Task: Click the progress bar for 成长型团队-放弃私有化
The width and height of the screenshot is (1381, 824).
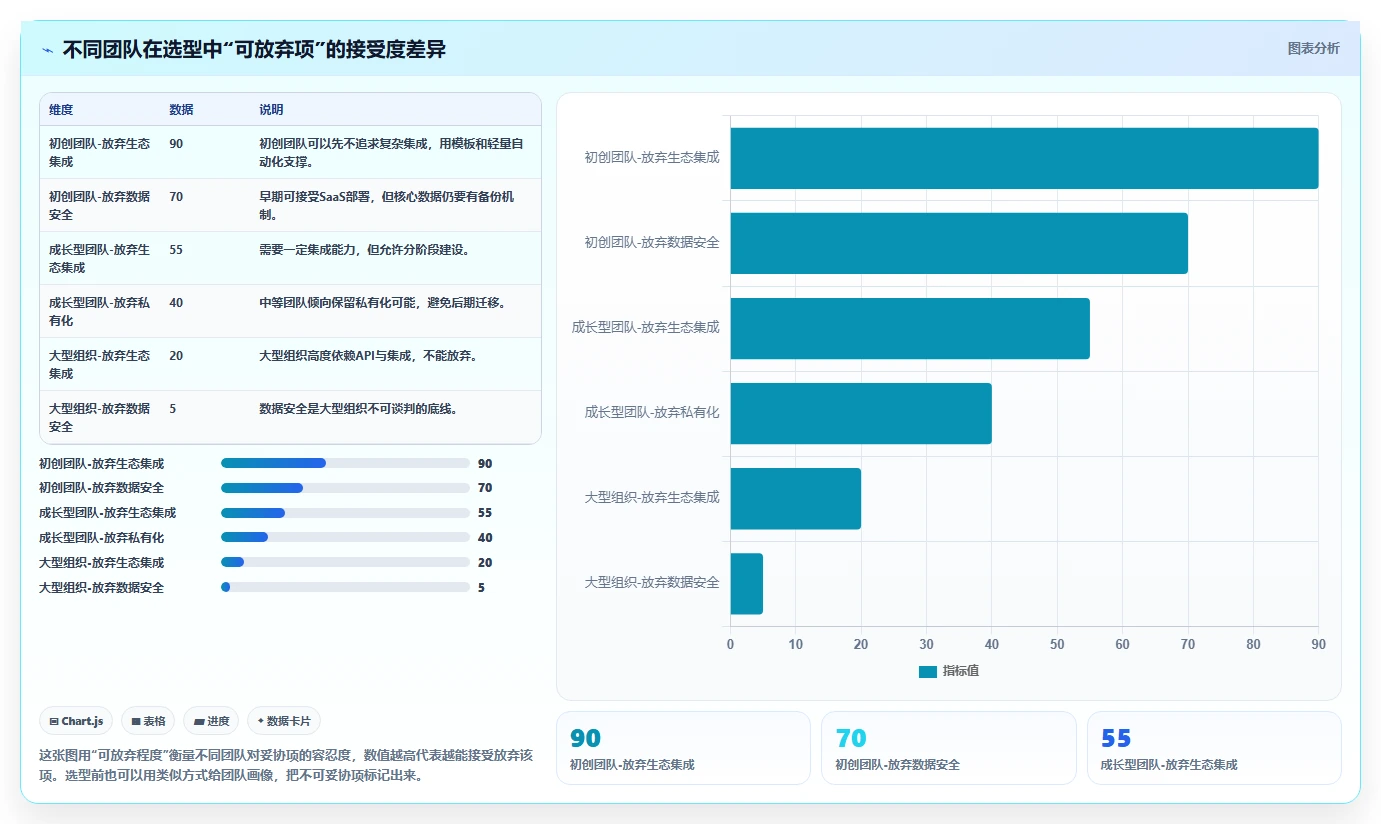Action: (345, 538)
